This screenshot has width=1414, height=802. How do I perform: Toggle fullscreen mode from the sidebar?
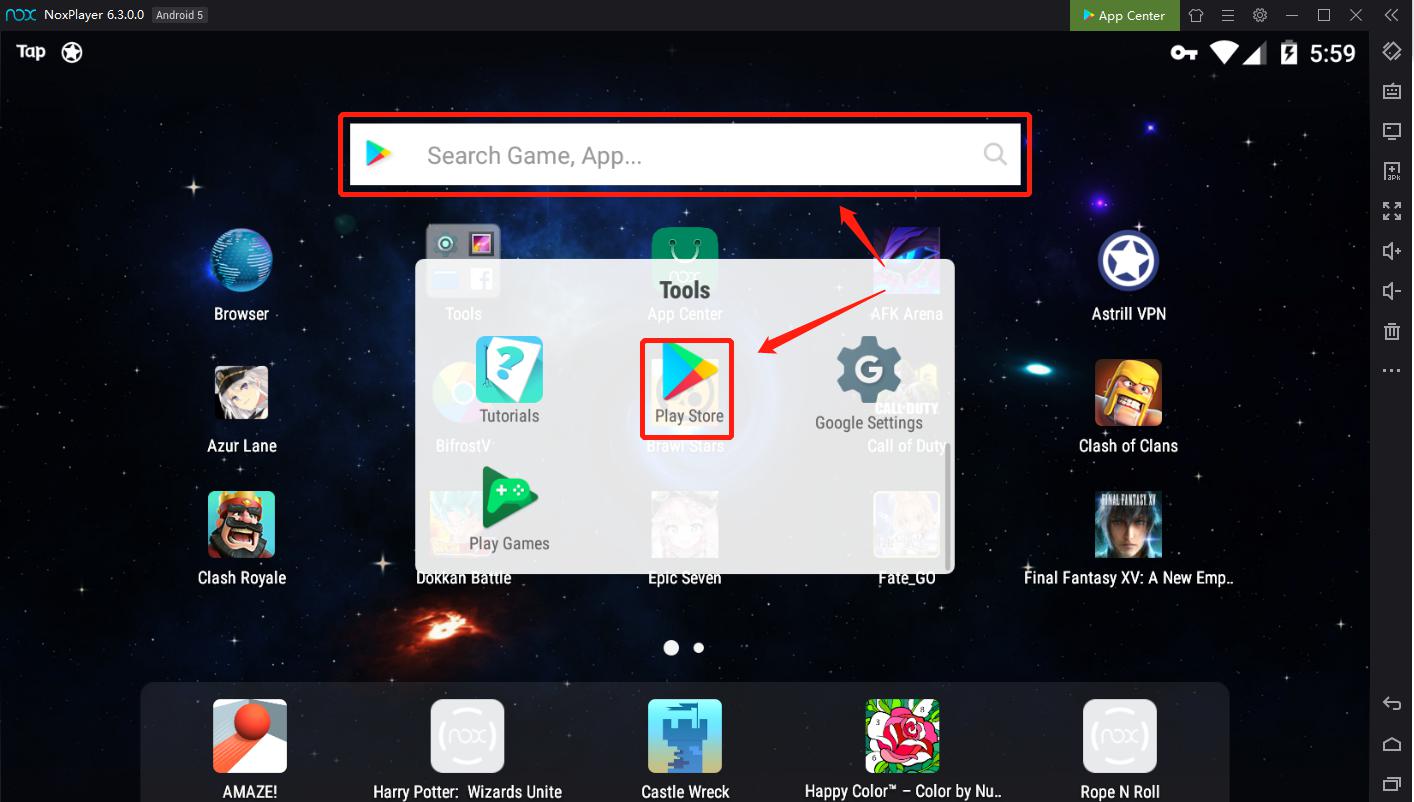click(1391, 211)
